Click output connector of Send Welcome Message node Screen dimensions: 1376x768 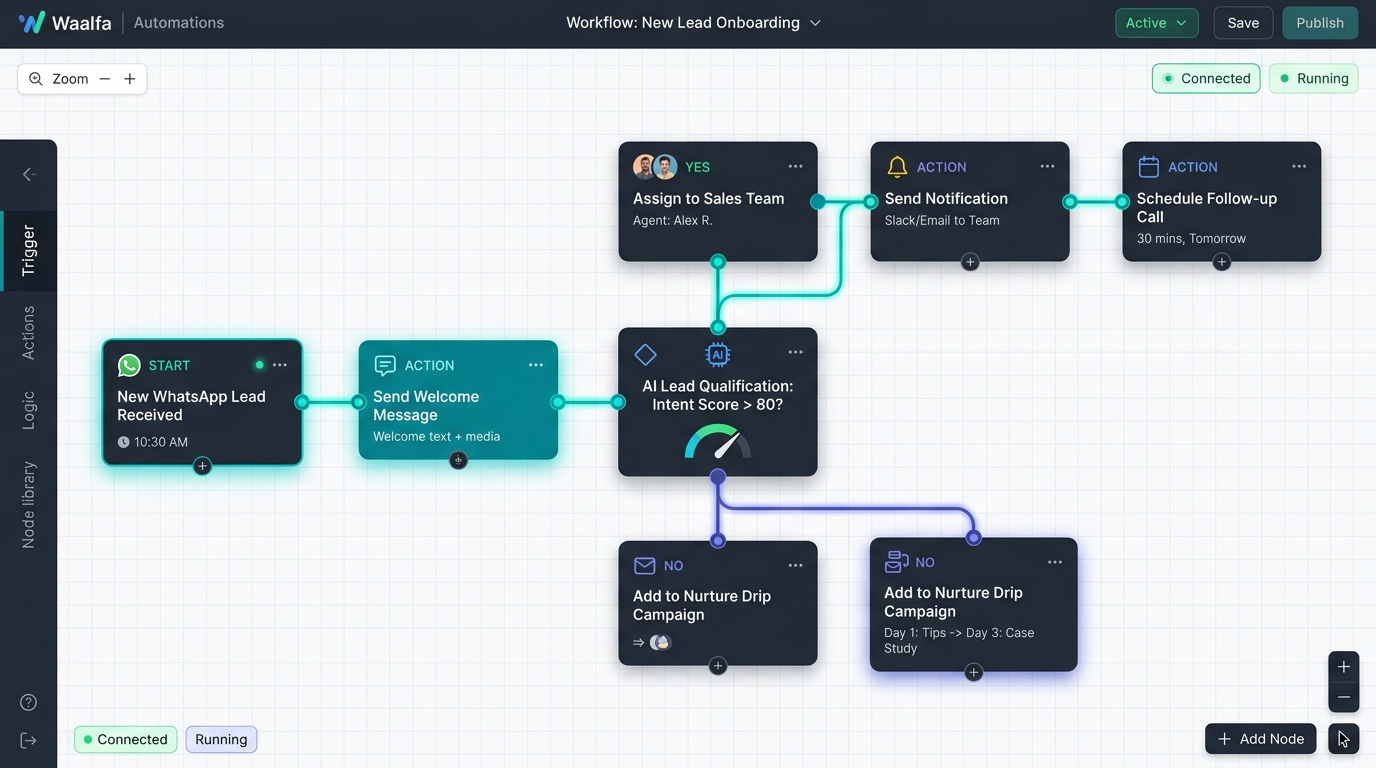558,402
